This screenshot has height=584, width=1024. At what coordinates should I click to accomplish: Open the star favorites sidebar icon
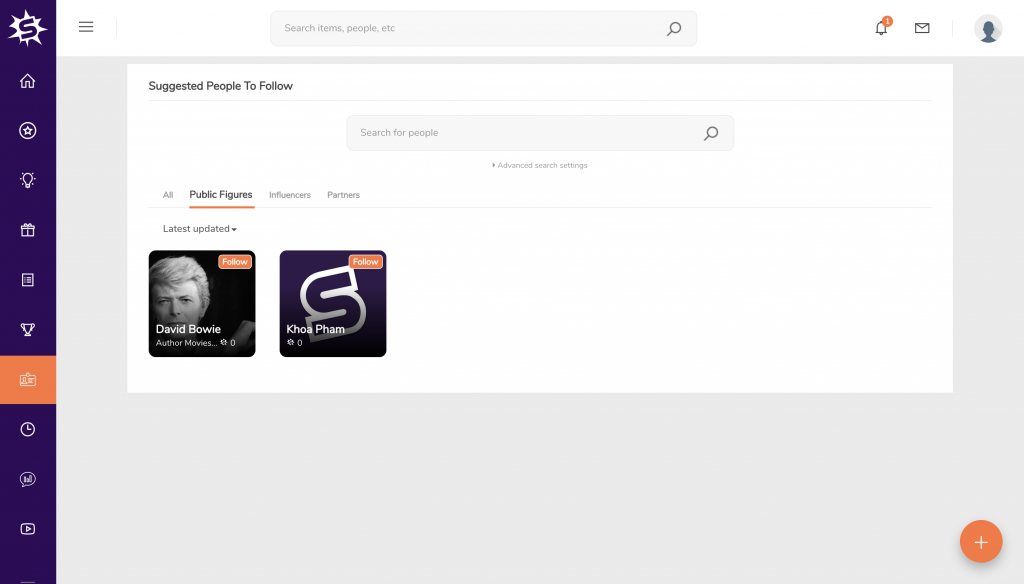(x=27, y=131)
